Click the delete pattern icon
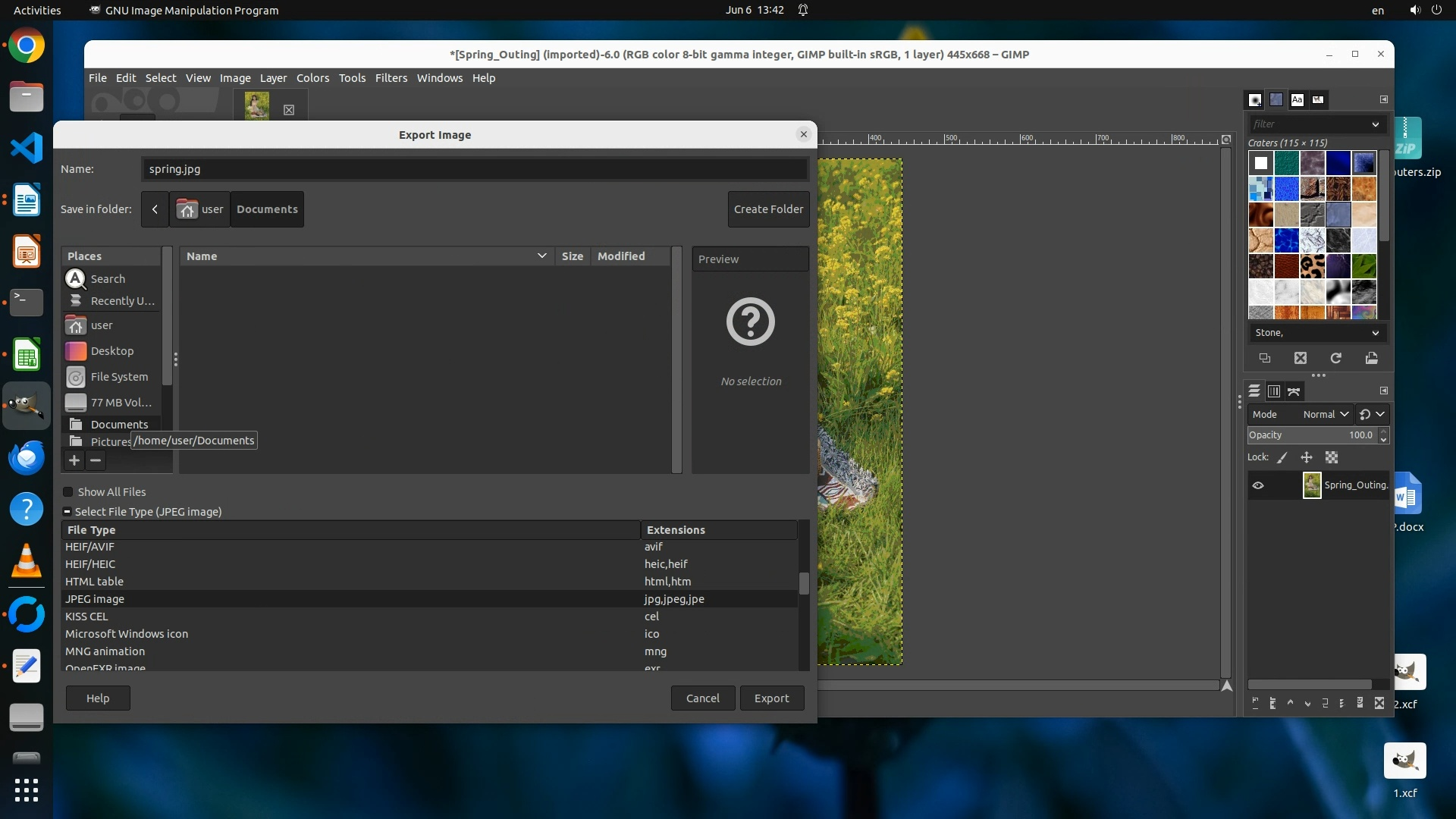 point(1301,358)
